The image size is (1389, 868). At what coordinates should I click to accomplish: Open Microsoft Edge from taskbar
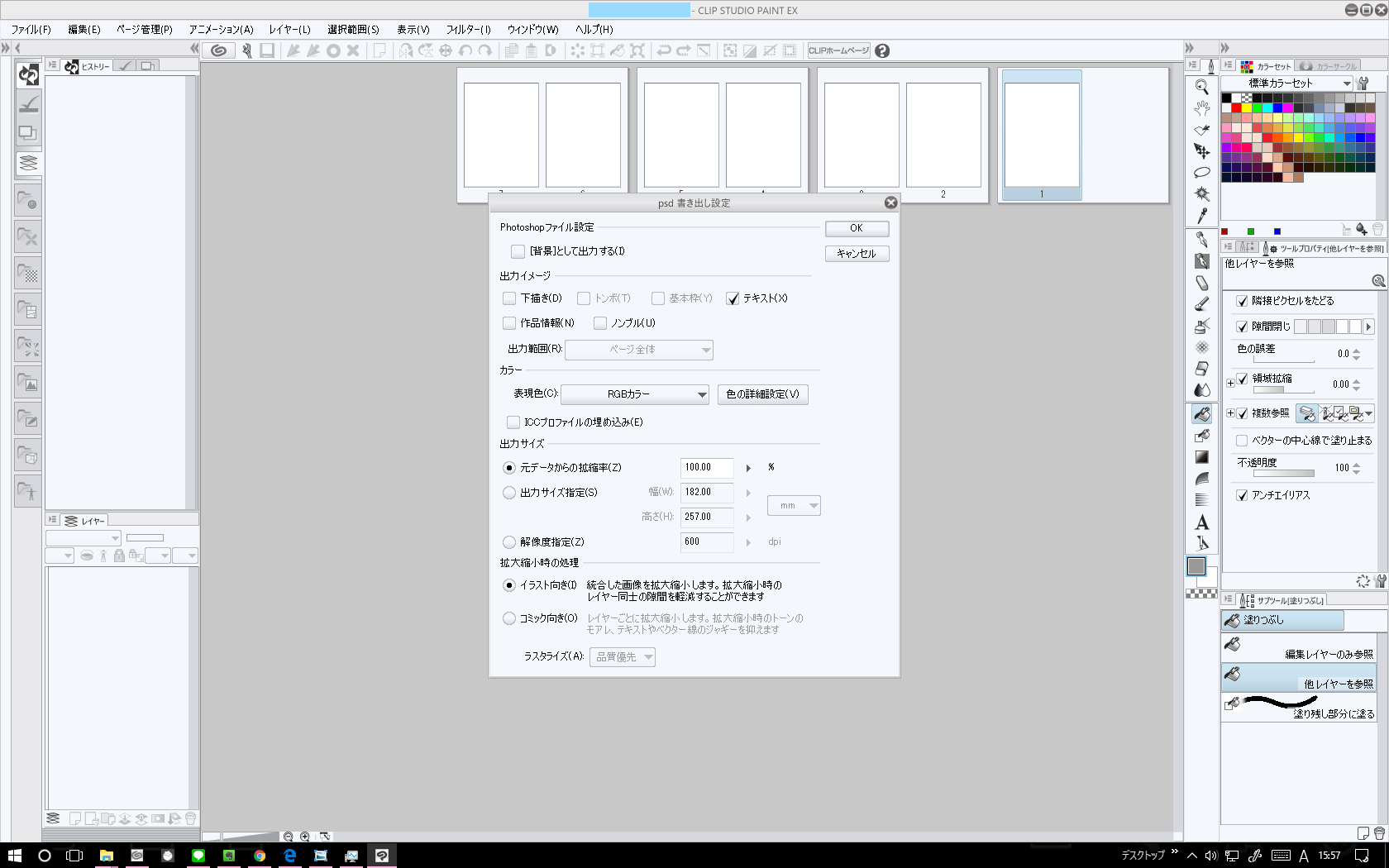(x=289, y=856)
